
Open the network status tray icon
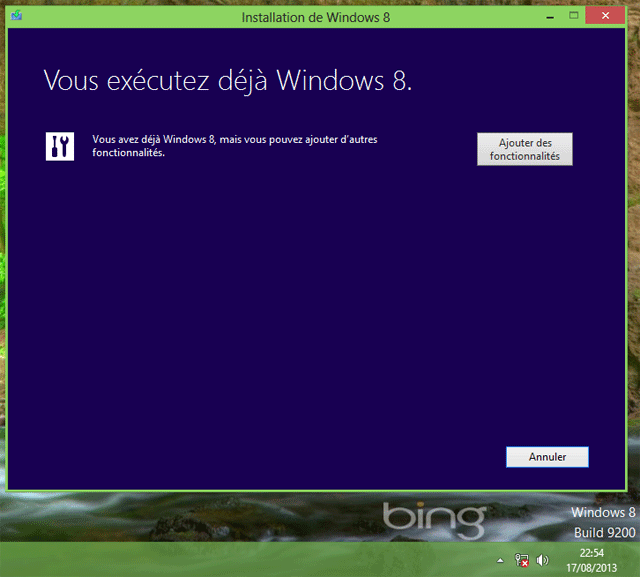(x=521, y=560)
